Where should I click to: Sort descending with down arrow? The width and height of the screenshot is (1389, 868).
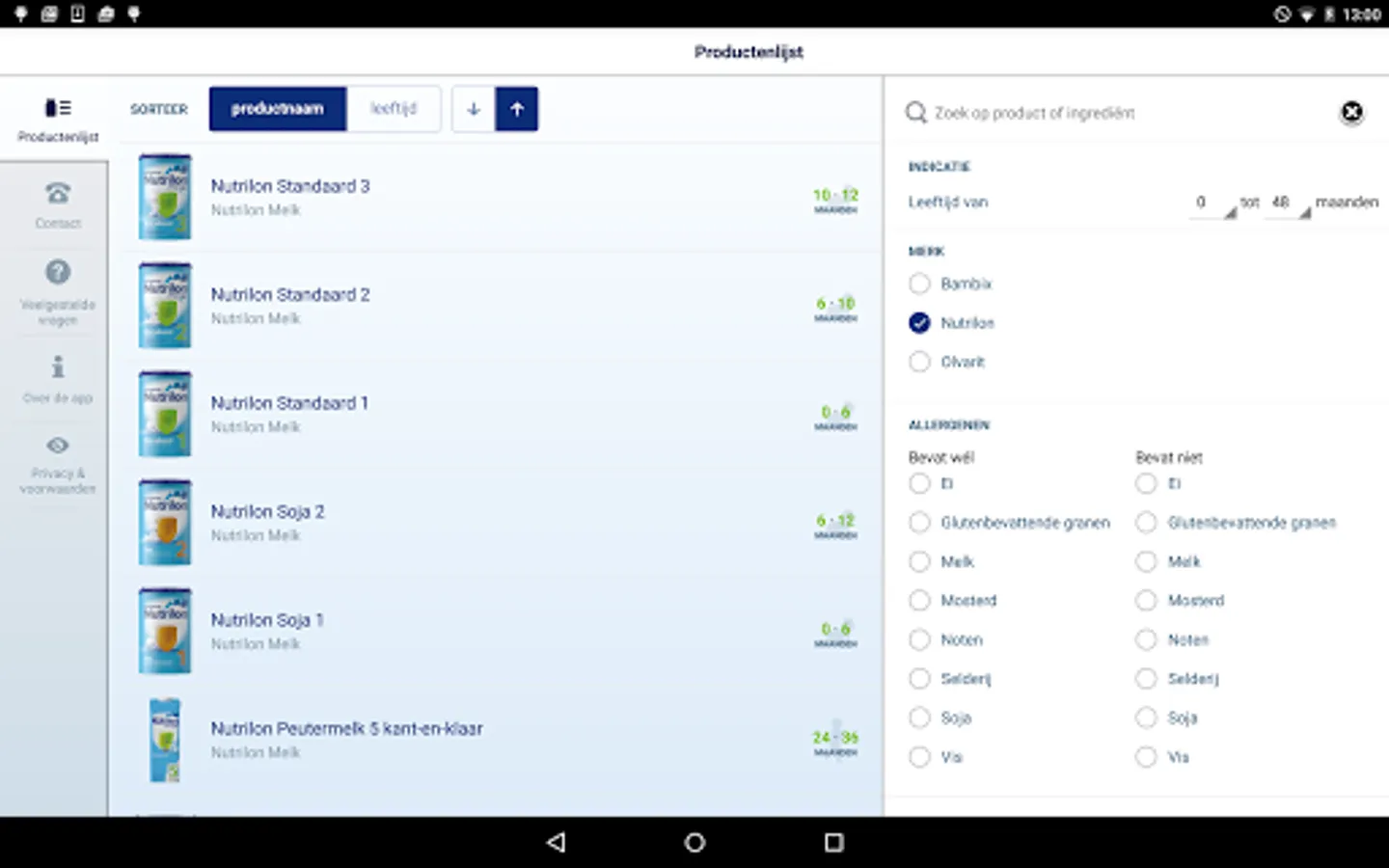coord(473,109)
